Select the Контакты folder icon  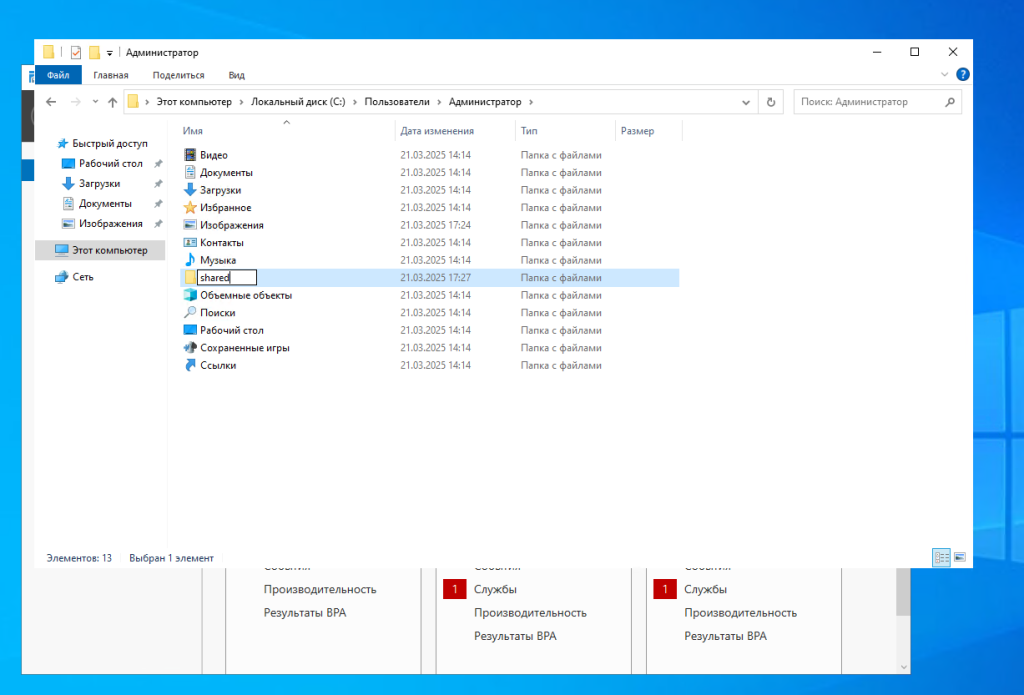pyautogui.click(x=190, y=242)
